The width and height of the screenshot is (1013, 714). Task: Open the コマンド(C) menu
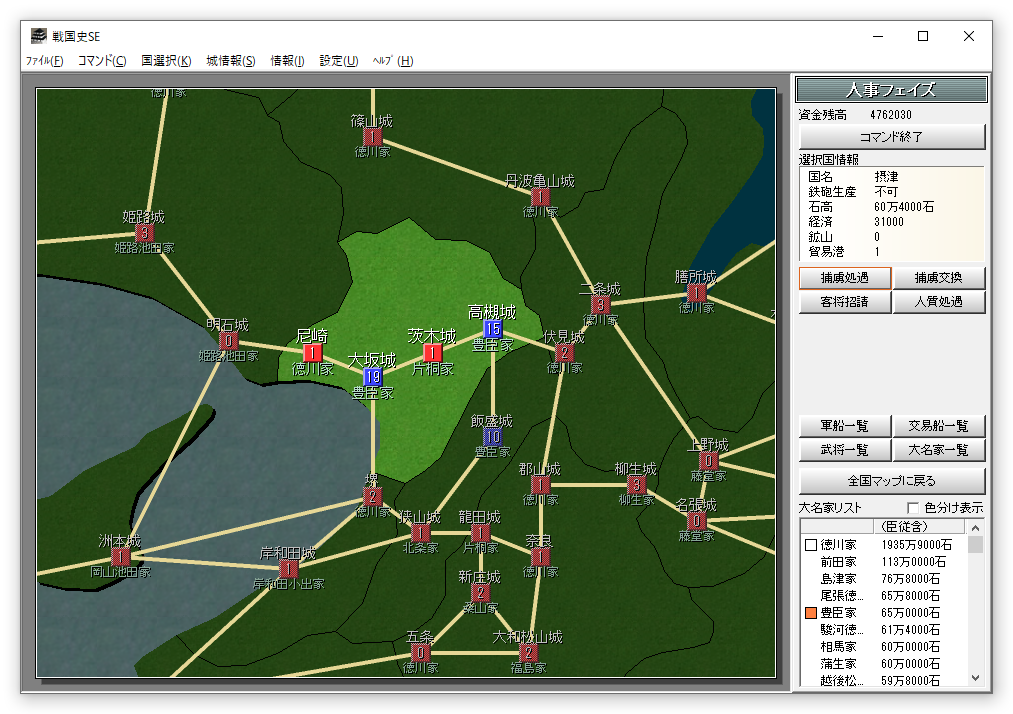click(102, 61)
